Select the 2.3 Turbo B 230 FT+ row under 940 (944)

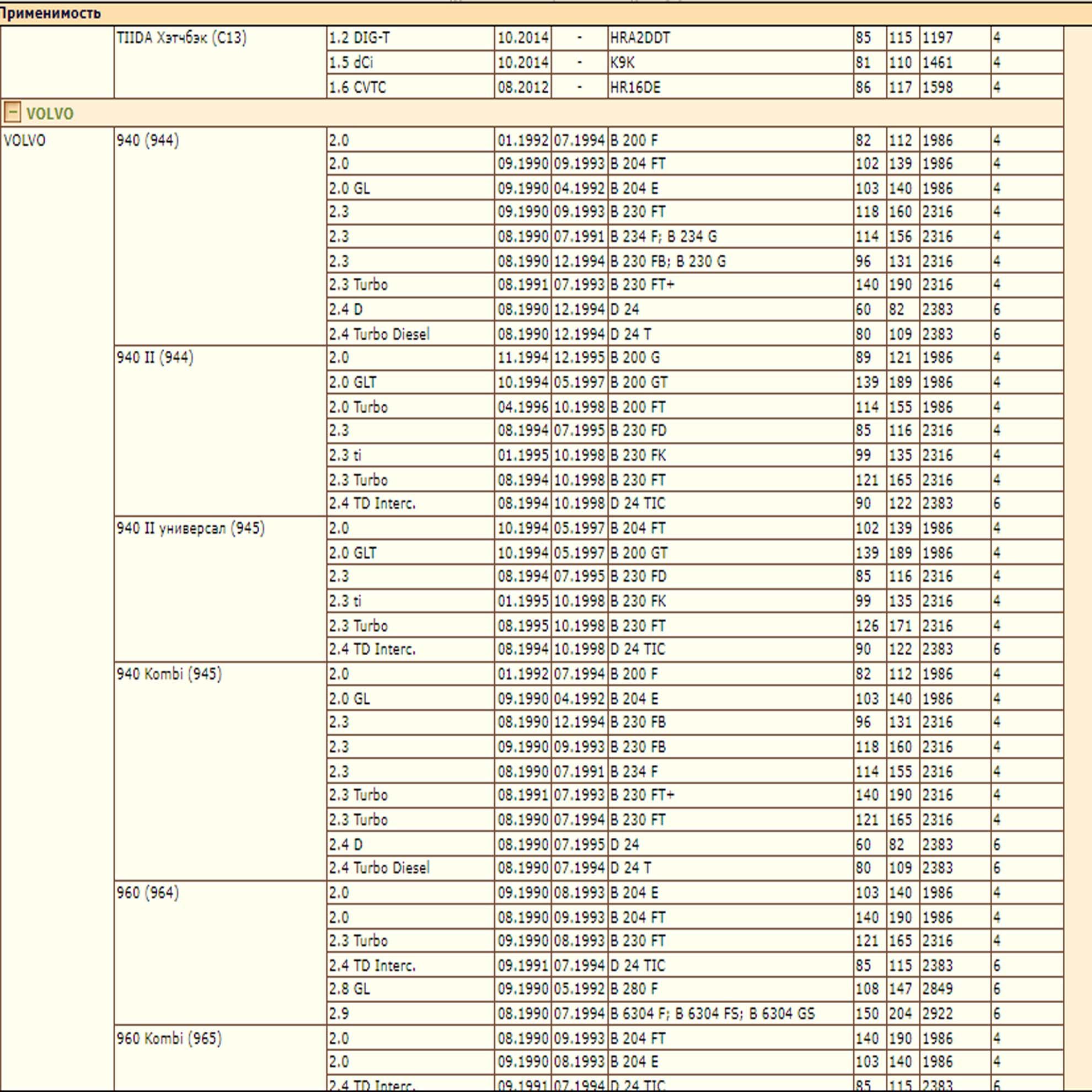(695, 285)
